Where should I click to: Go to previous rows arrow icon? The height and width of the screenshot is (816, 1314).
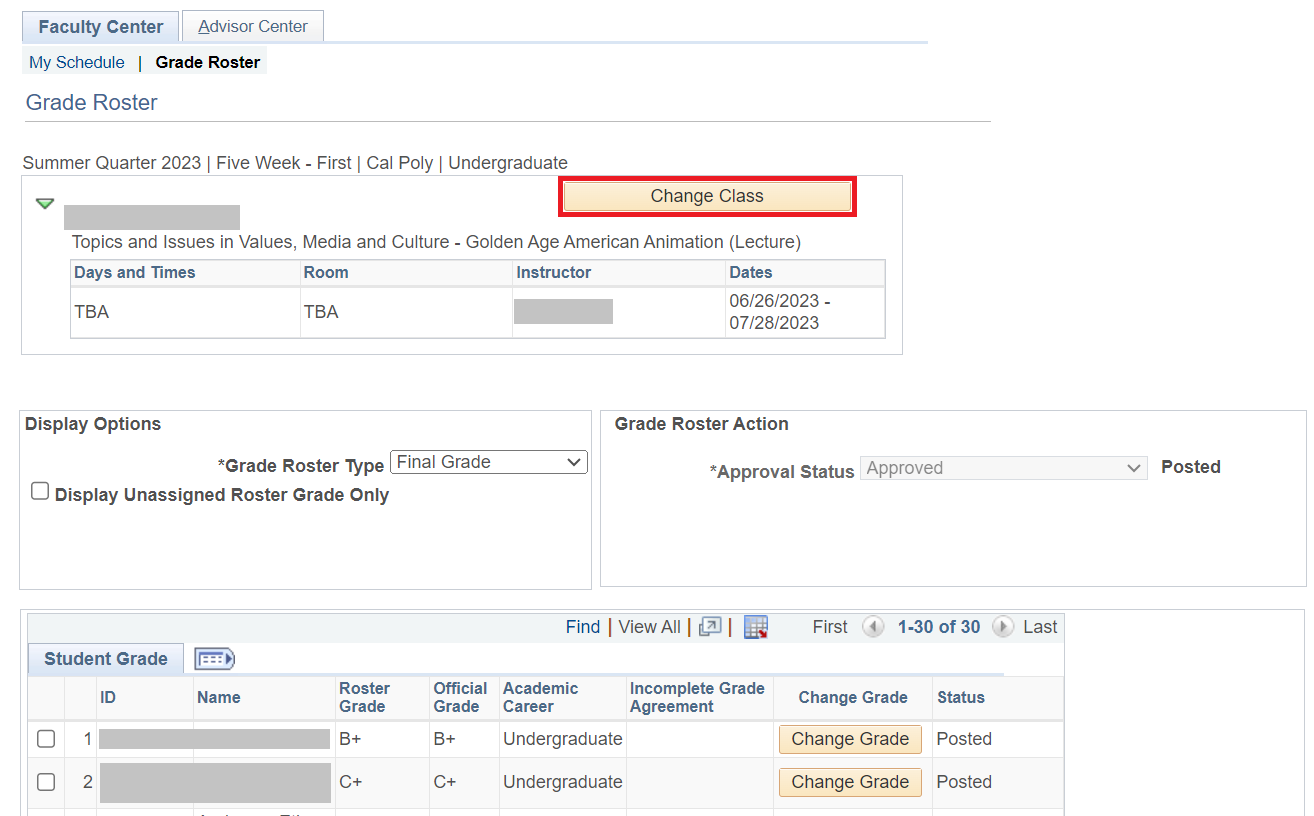tap(873, 627)
